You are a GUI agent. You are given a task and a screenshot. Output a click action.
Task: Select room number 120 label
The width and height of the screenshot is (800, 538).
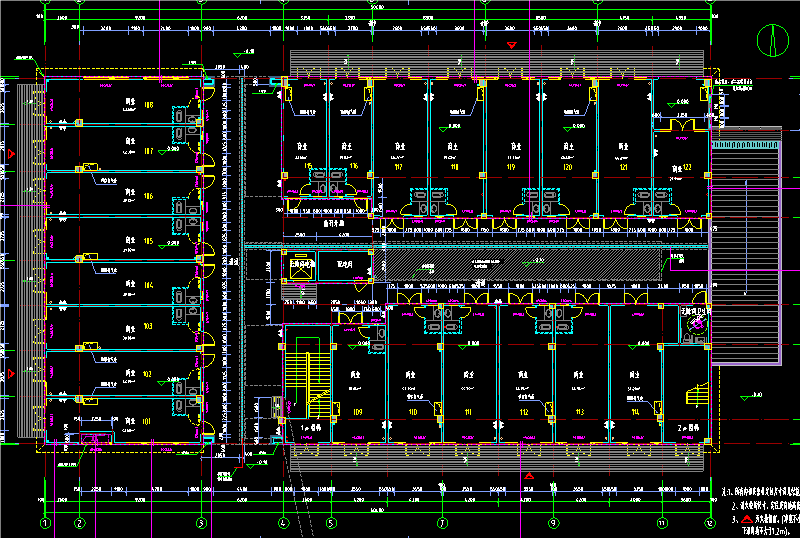pyautogui.click(x=567, y=167)
